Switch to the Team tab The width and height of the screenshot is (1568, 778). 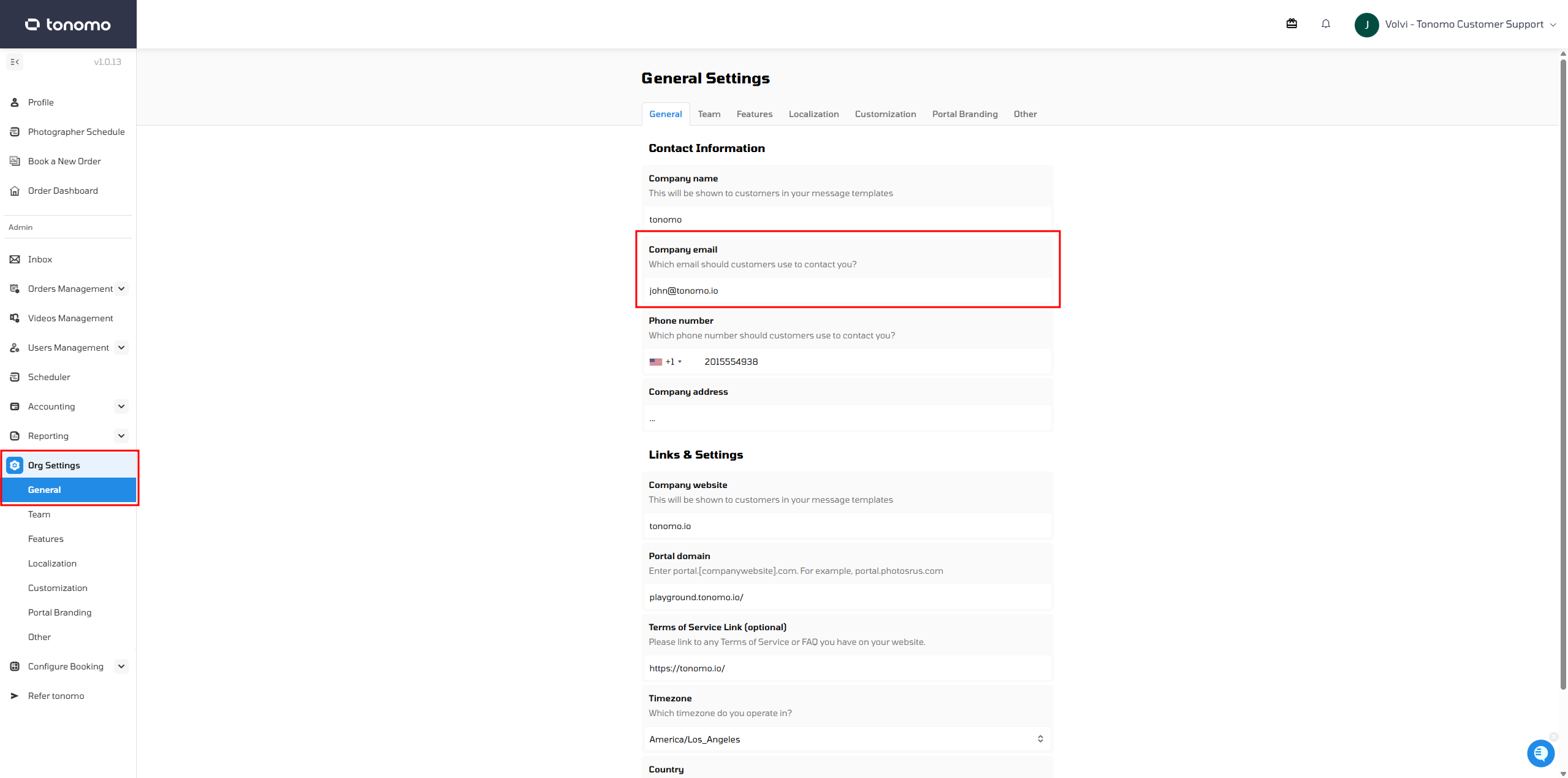[709, 114]
